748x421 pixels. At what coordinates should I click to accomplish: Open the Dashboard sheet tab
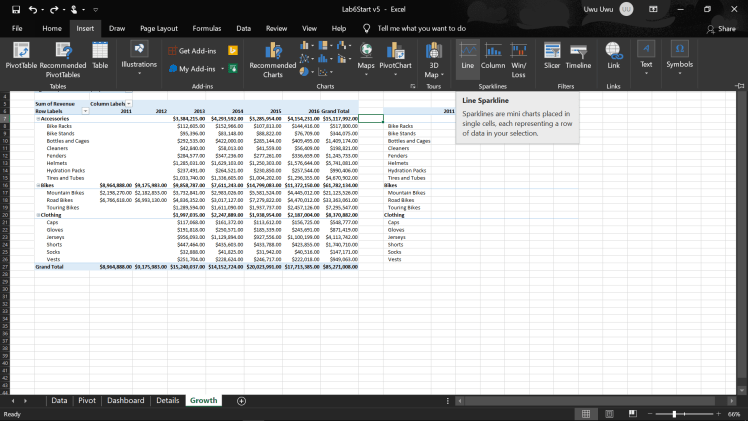point(126,400)
